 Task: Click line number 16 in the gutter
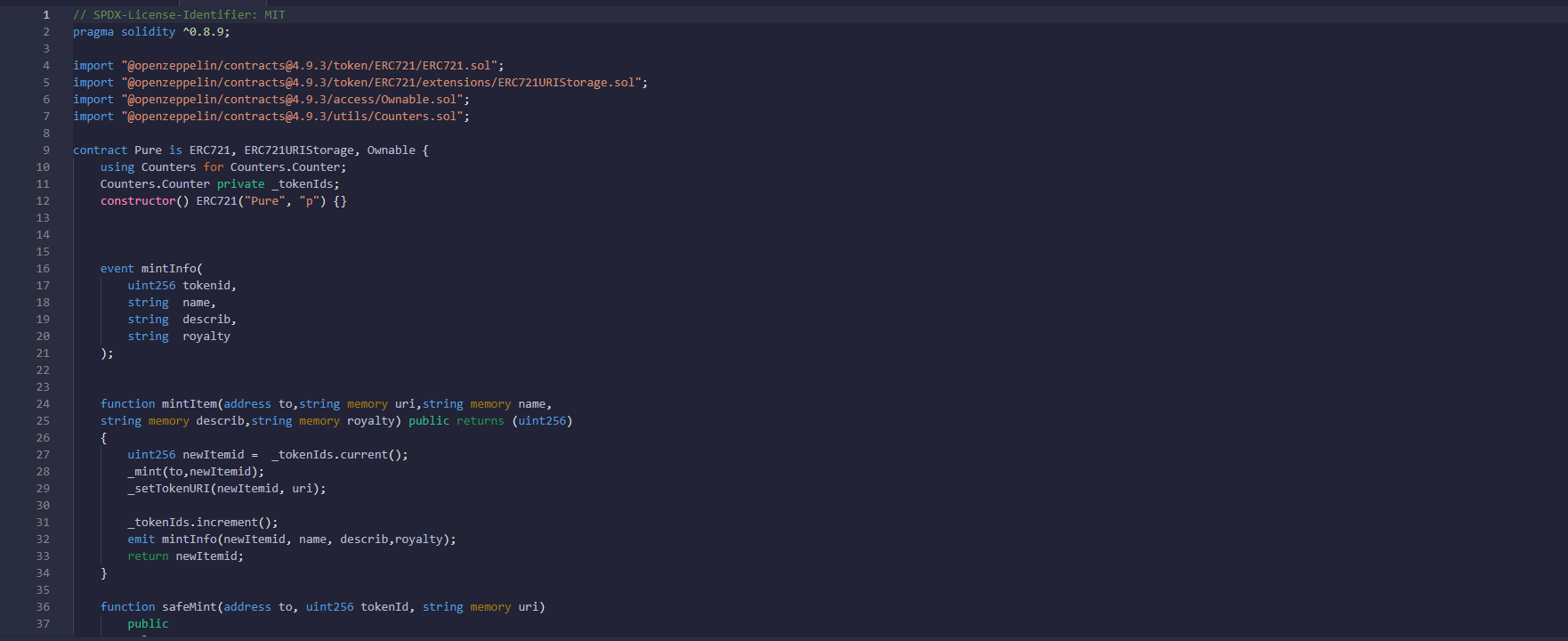43,268
